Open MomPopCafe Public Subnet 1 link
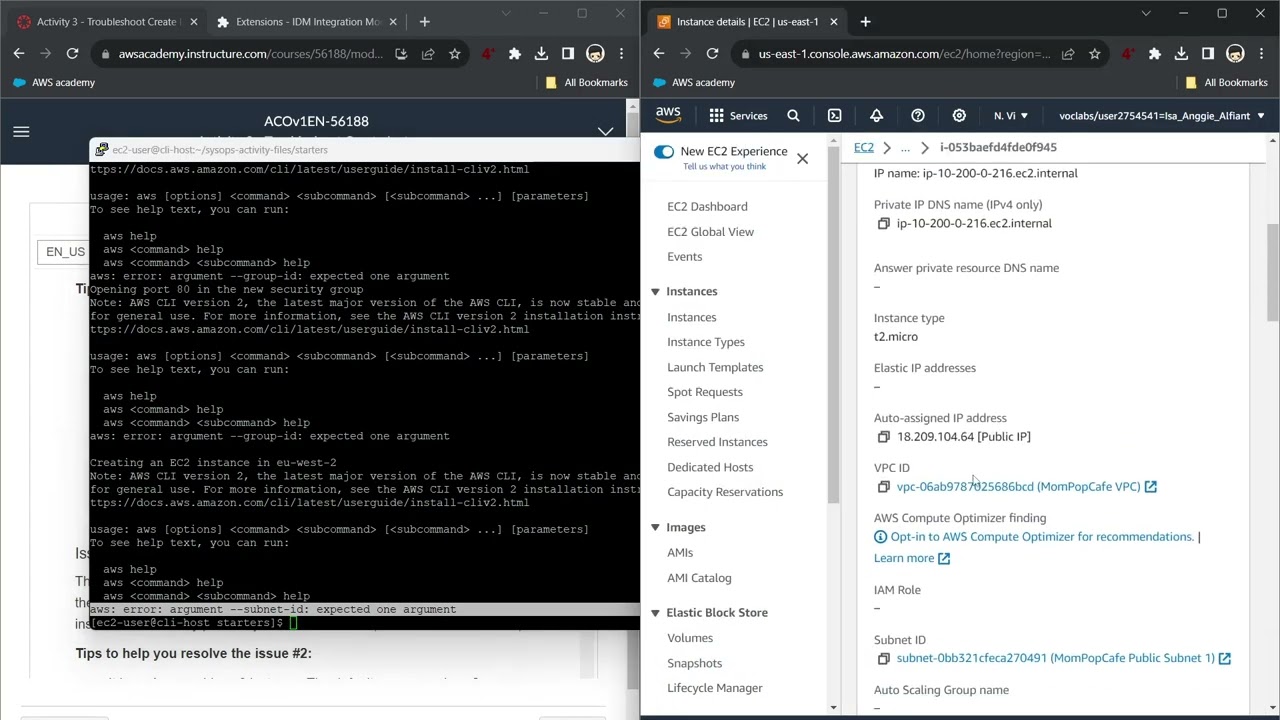The width and height of the screenshot is (1280, 720). pos(1055,658)
